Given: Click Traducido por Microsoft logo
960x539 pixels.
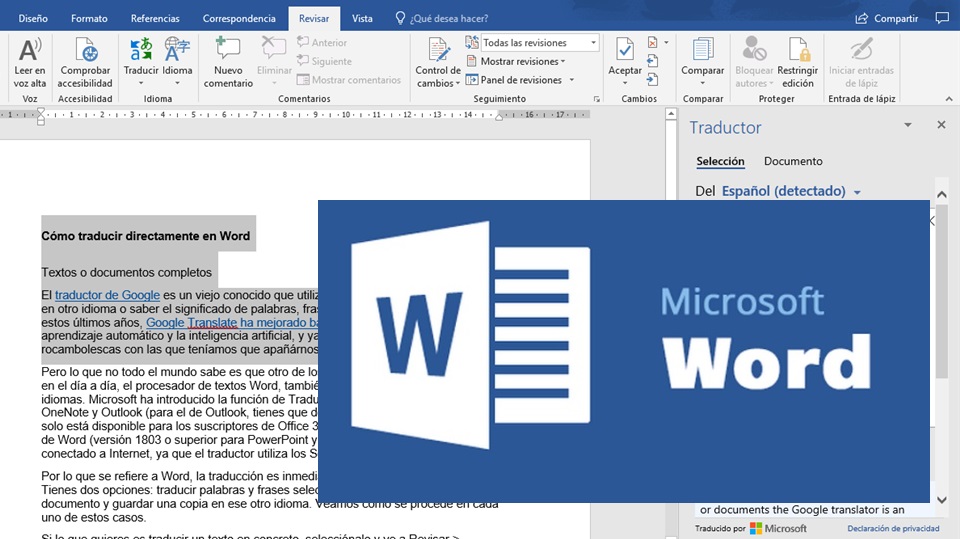Looking at the screenshot, I should 778,529.
